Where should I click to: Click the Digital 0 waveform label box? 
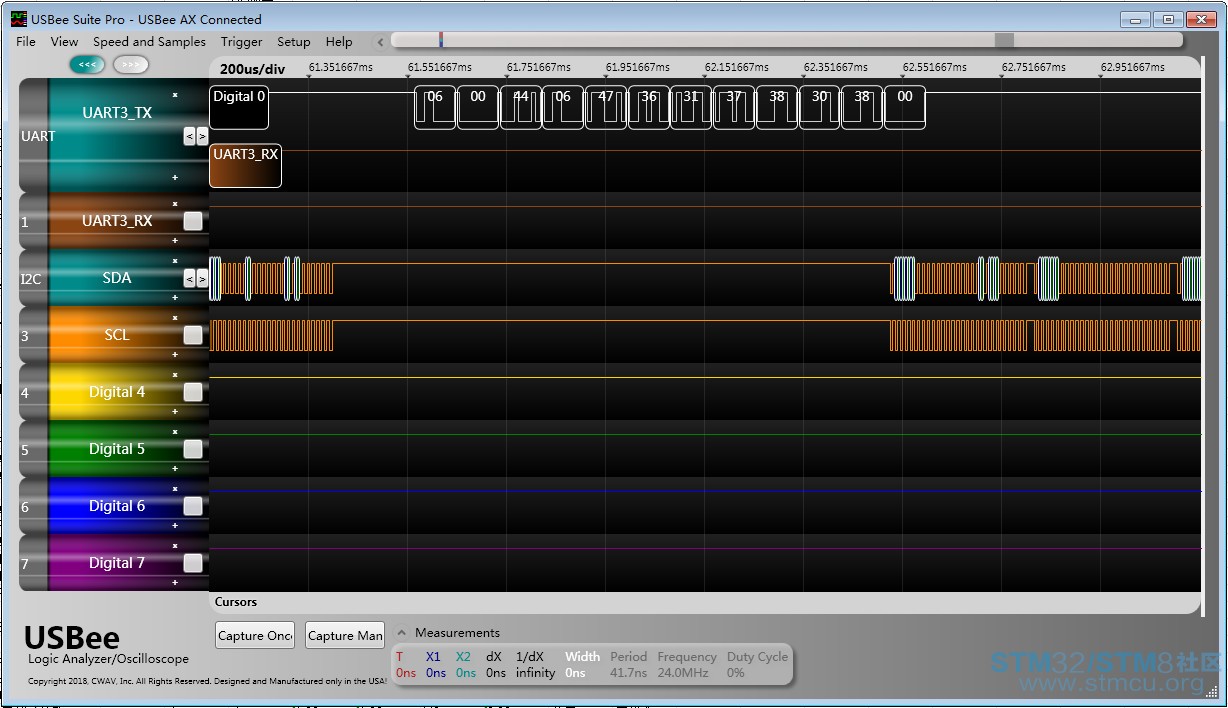point(239,108)
